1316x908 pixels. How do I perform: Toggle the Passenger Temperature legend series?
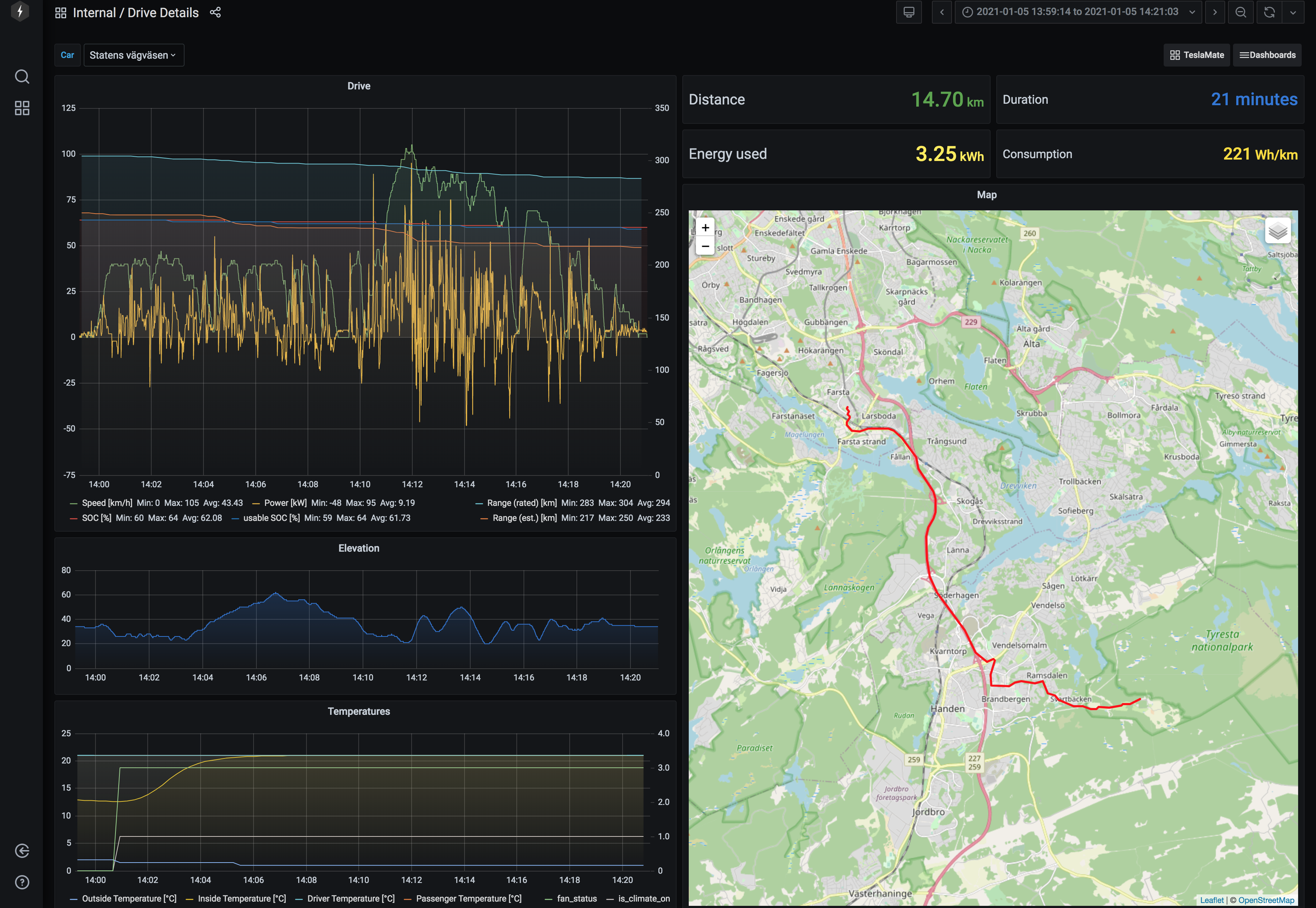468,898
